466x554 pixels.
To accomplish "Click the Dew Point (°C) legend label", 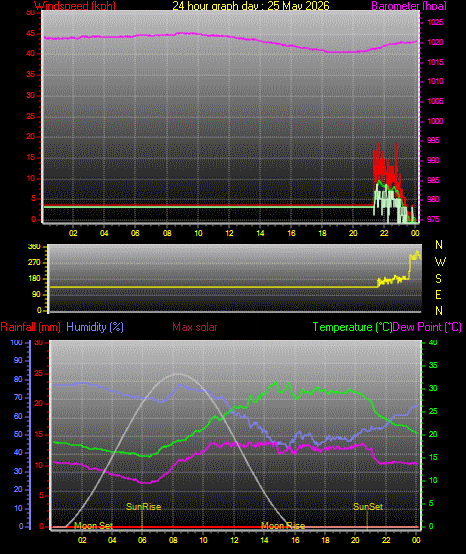I will [x=427, y=327].
